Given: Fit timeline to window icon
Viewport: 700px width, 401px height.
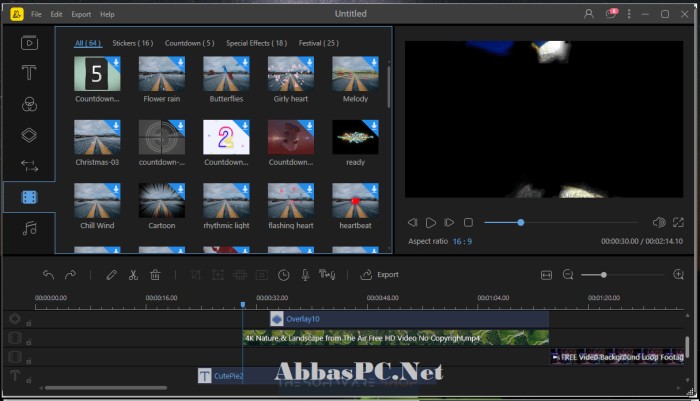Looking at the screenshot, I should (546, 275).
